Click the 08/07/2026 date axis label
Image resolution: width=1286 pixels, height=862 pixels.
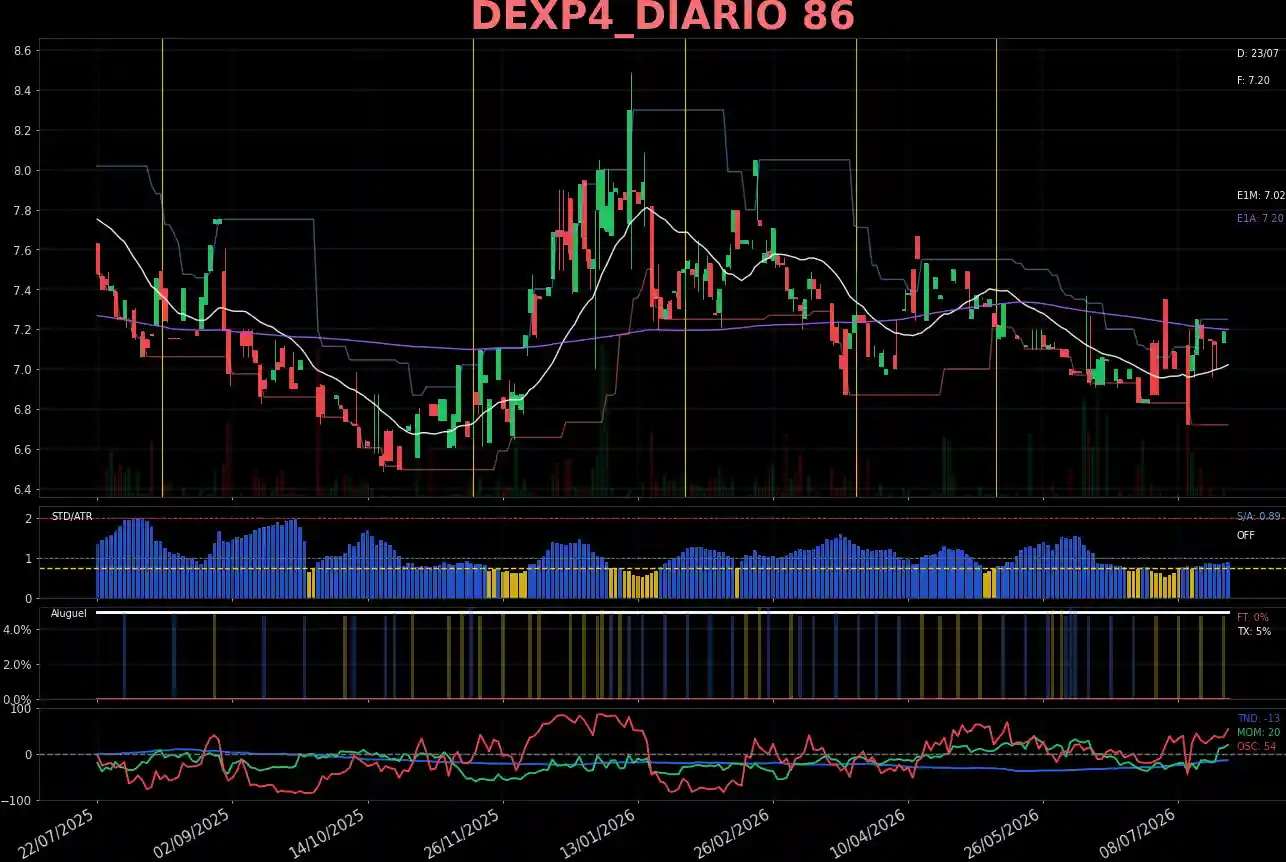tap(1140, 834)
